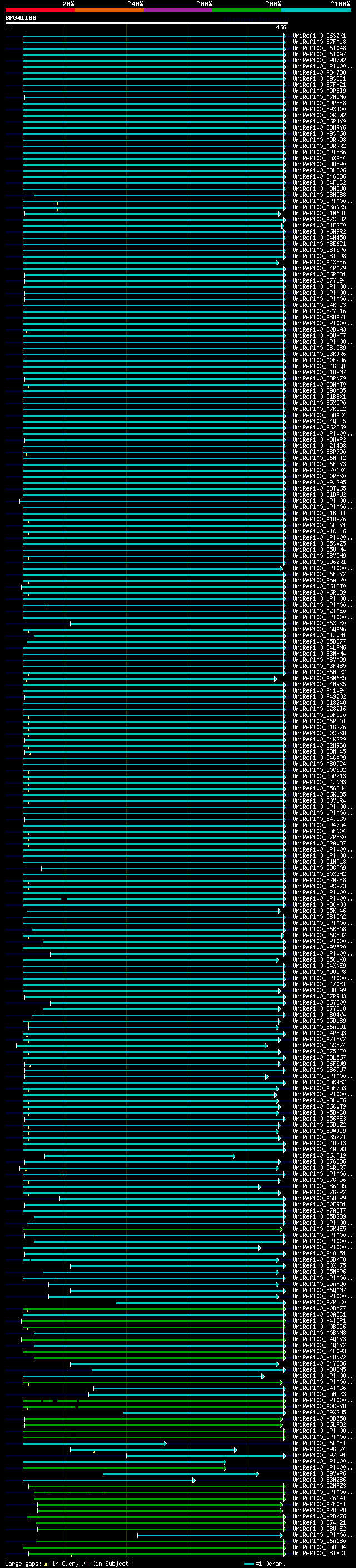This screenshot has width=356, height=1568.
Task: Select hit label UniRef100_B9GT74
Action: (319, 1449)
